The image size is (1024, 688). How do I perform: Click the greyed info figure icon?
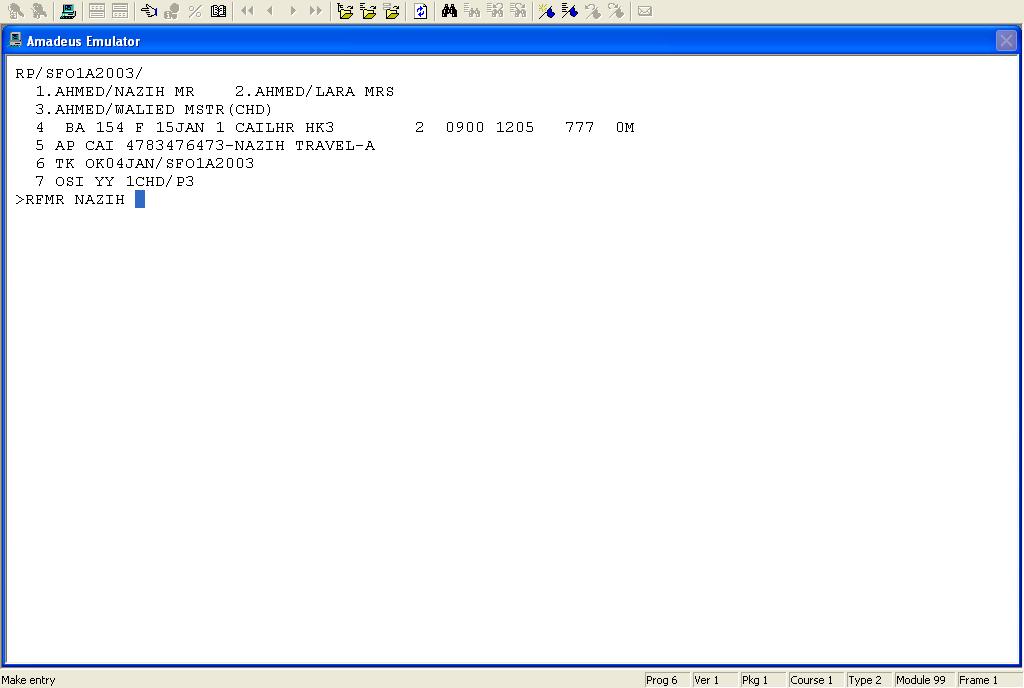pos(172,11)
